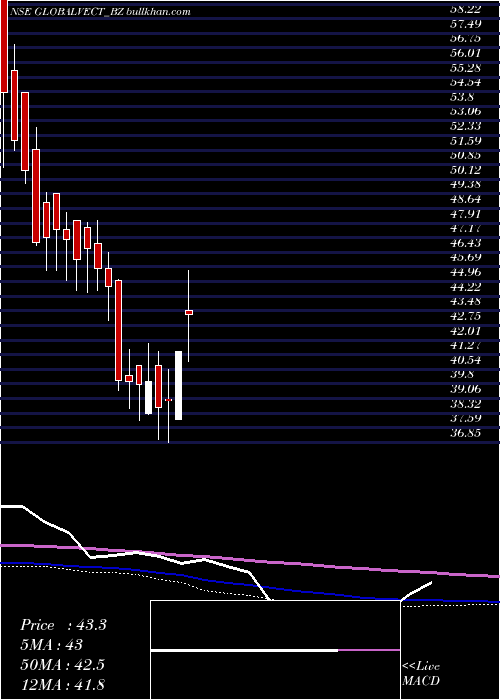Select the 39.06 price axis label
500x700 pixels.
tap(466, 389)
